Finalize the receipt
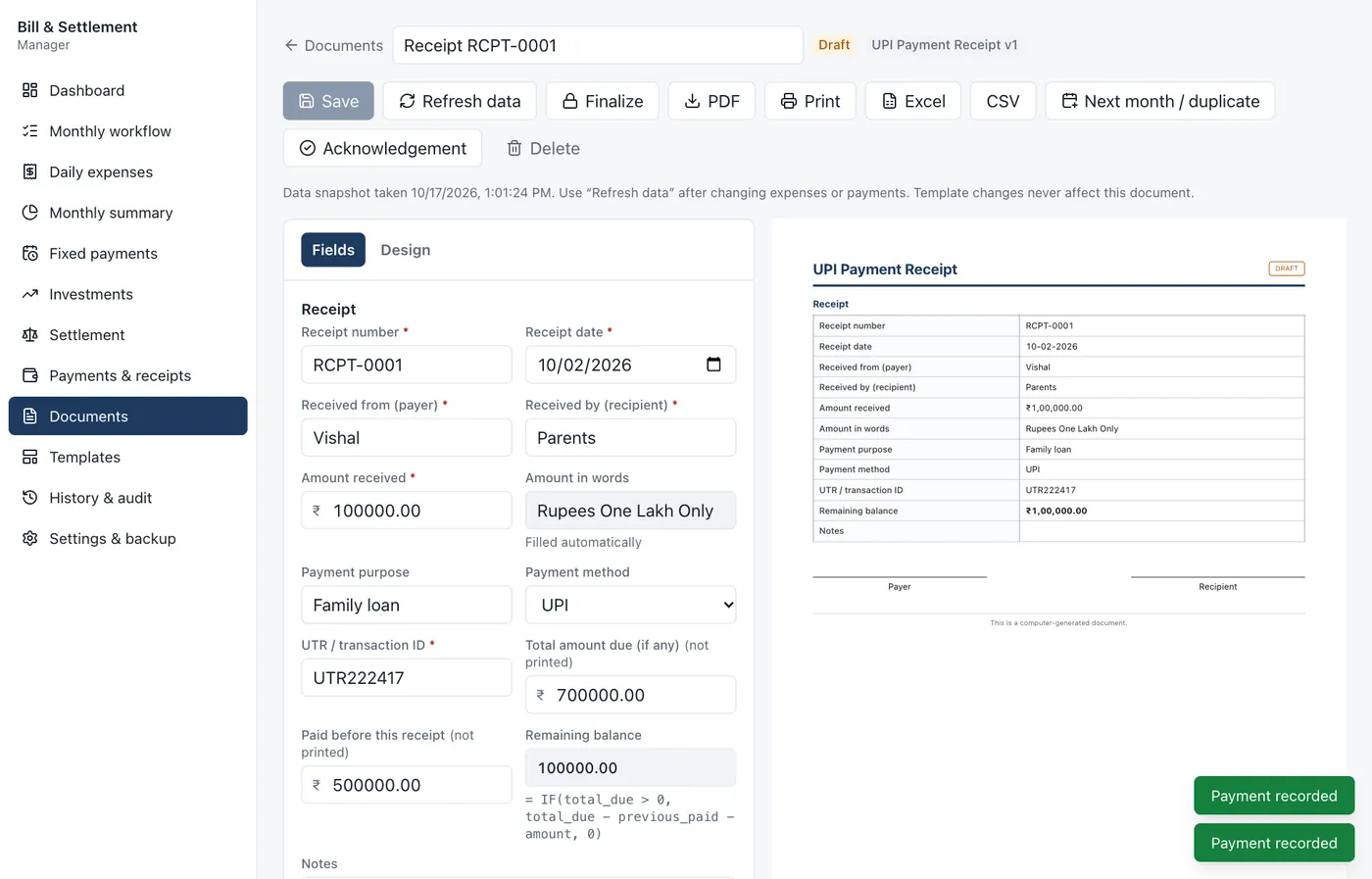 pos(603,101)
